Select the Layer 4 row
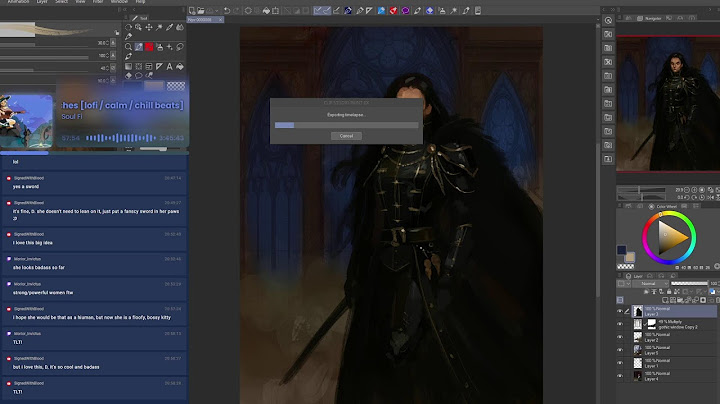The height and width of the screenshot is (404, 720). [x=674, y=376]
